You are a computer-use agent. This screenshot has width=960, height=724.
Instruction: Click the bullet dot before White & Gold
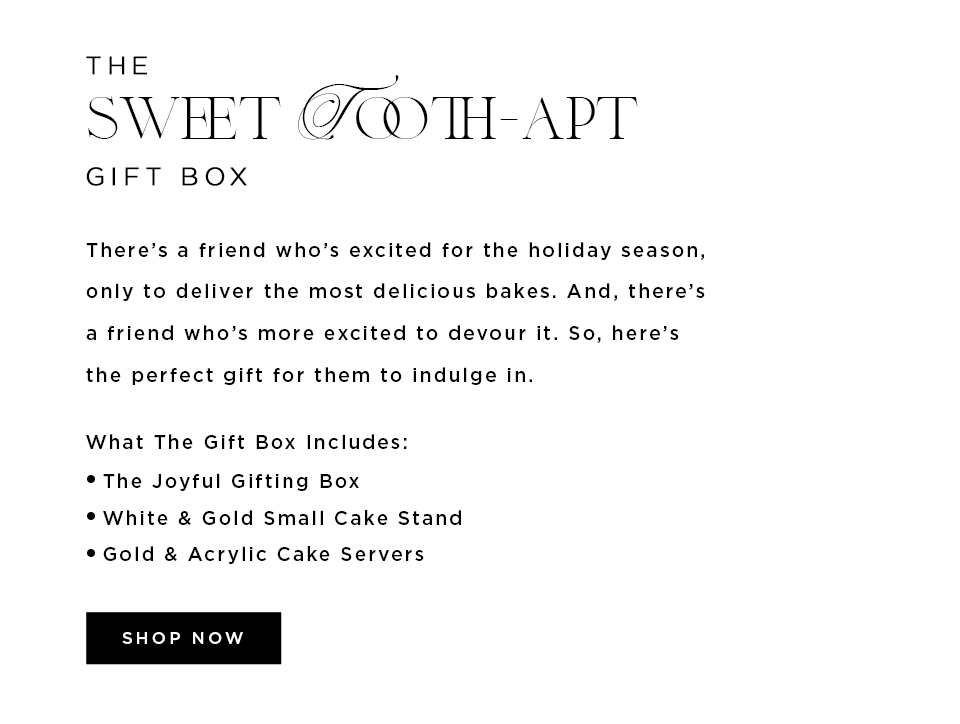click(x=91, y=517)
